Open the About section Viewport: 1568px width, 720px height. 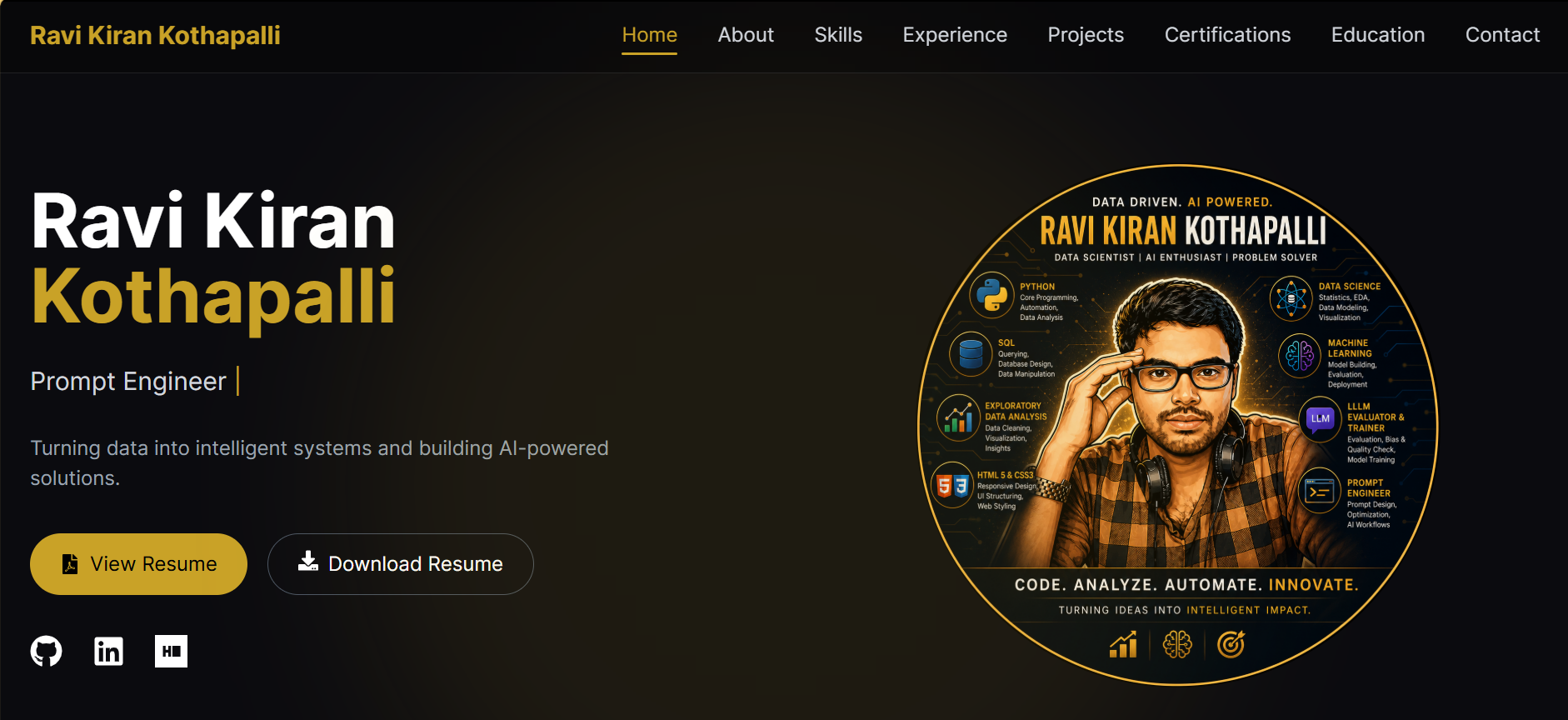tap(746, 35)
